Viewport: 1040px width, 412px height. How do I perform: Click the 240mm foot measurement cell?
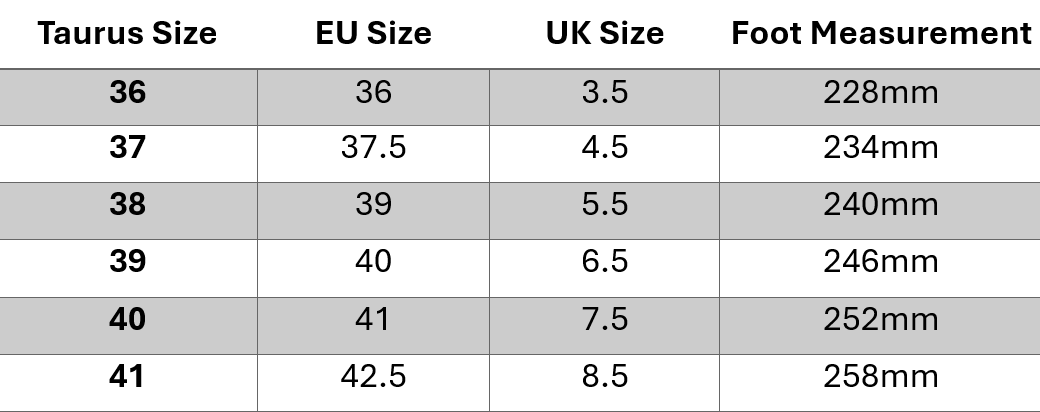click(880, 205)
